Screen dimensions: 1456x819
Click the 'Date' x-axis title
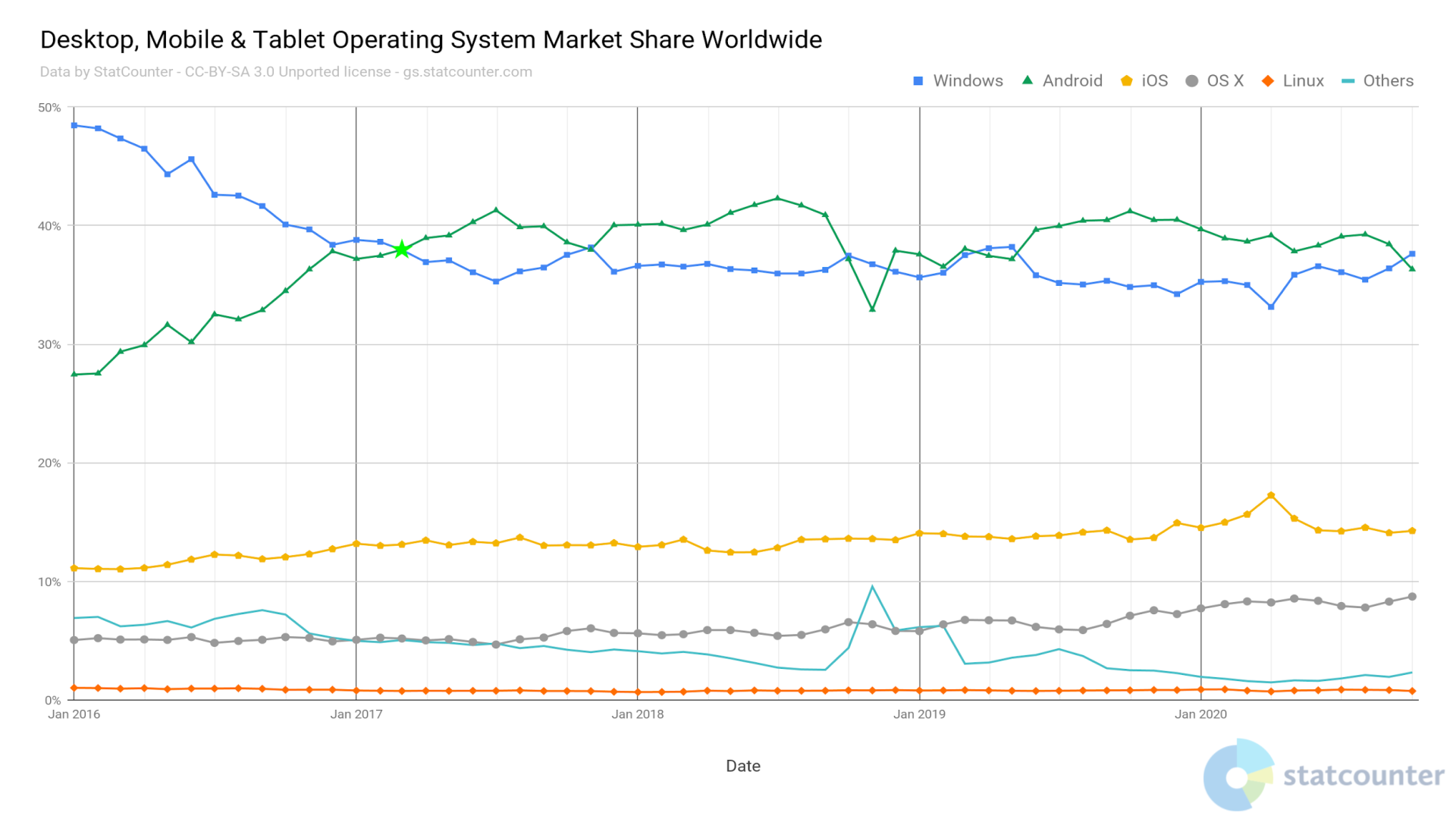pos(743,766)
